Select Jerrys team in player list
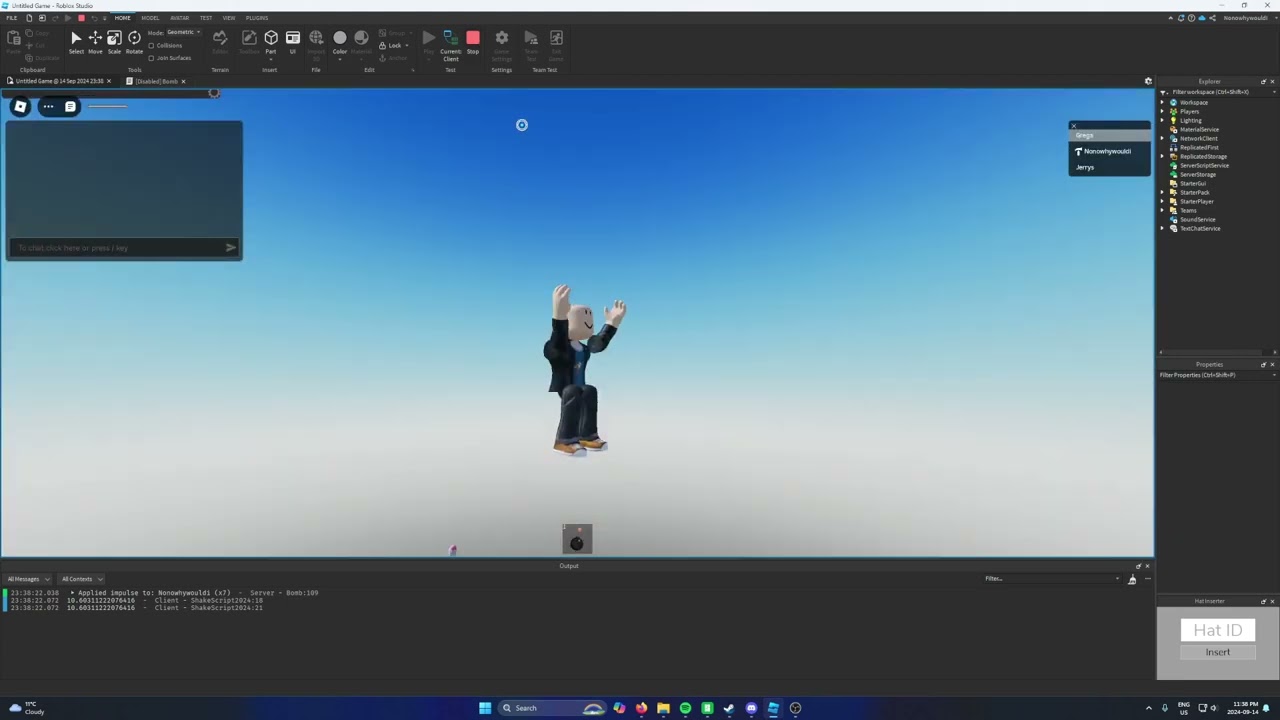The image size is (1280, 720). click(1110, 167)
